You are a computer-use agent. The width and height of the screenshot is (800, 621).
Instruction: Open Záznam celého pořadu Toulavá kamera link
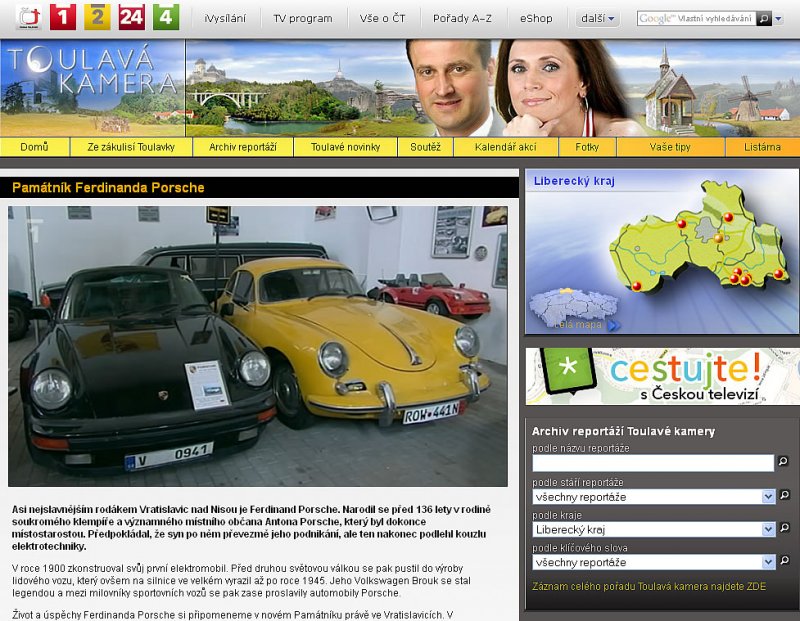click(x=649, y=586)
